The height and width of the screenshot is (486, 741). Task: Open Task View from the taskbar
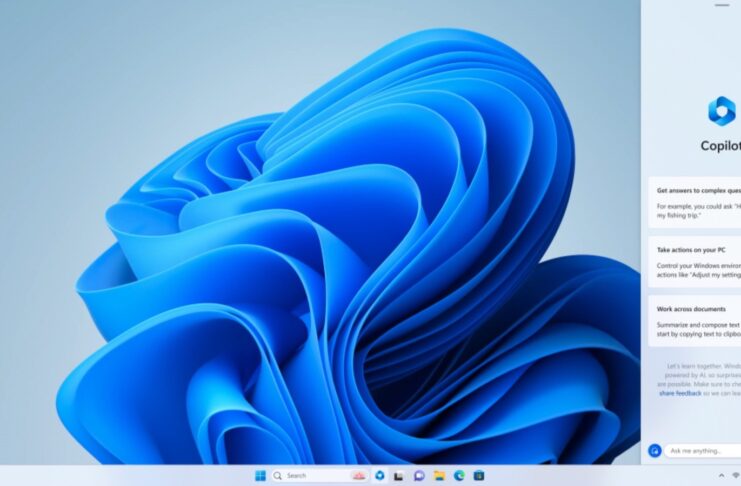click(399, 476)
